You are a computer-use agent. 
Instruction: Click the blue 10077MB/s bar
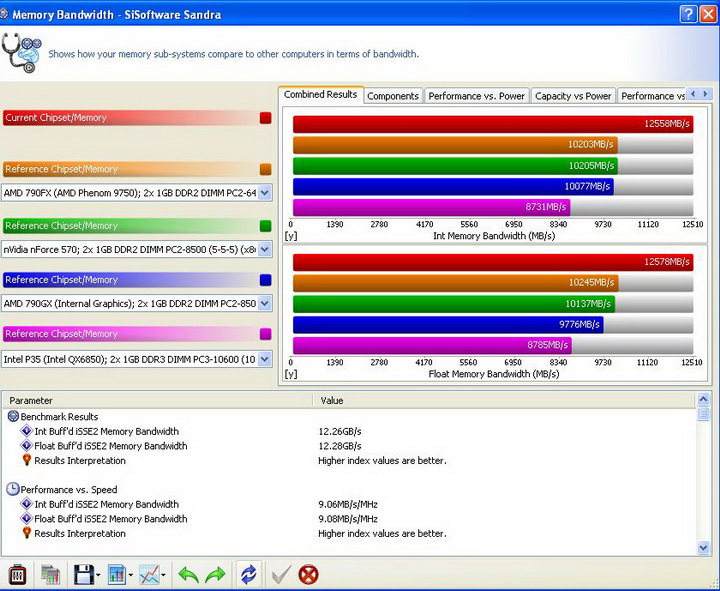[453, 186]
